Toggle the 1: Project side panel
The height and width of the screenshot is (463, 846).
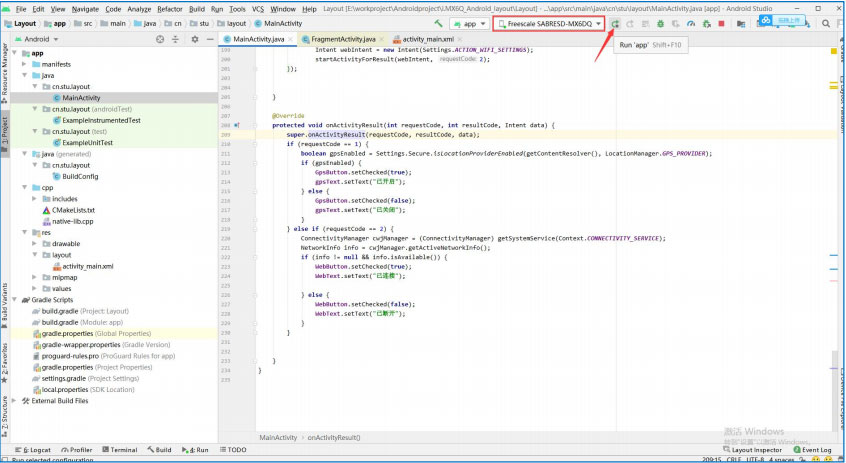[4, 133]
